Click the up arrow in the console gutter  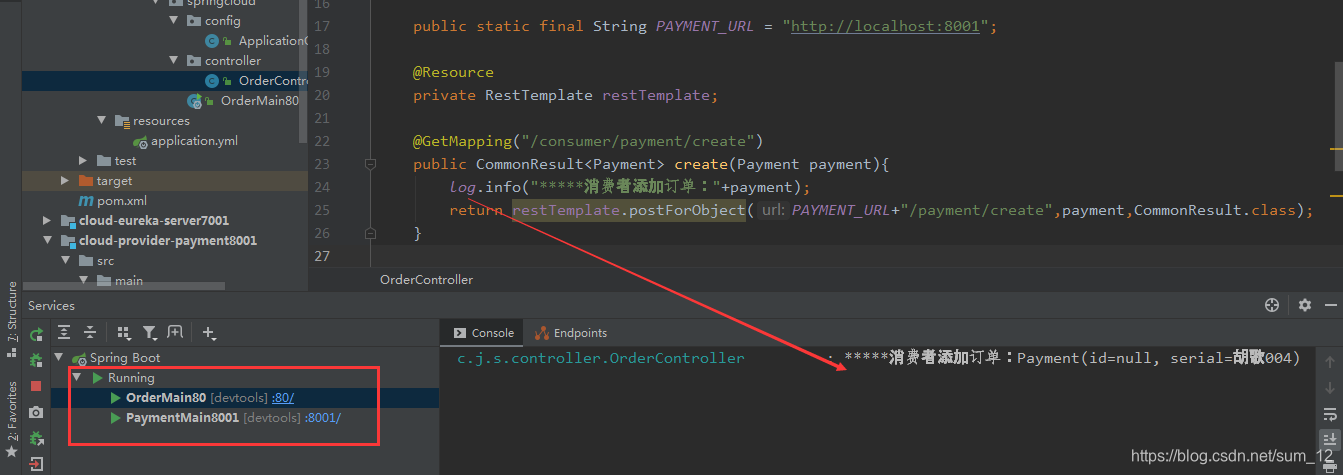(1329, 362)
